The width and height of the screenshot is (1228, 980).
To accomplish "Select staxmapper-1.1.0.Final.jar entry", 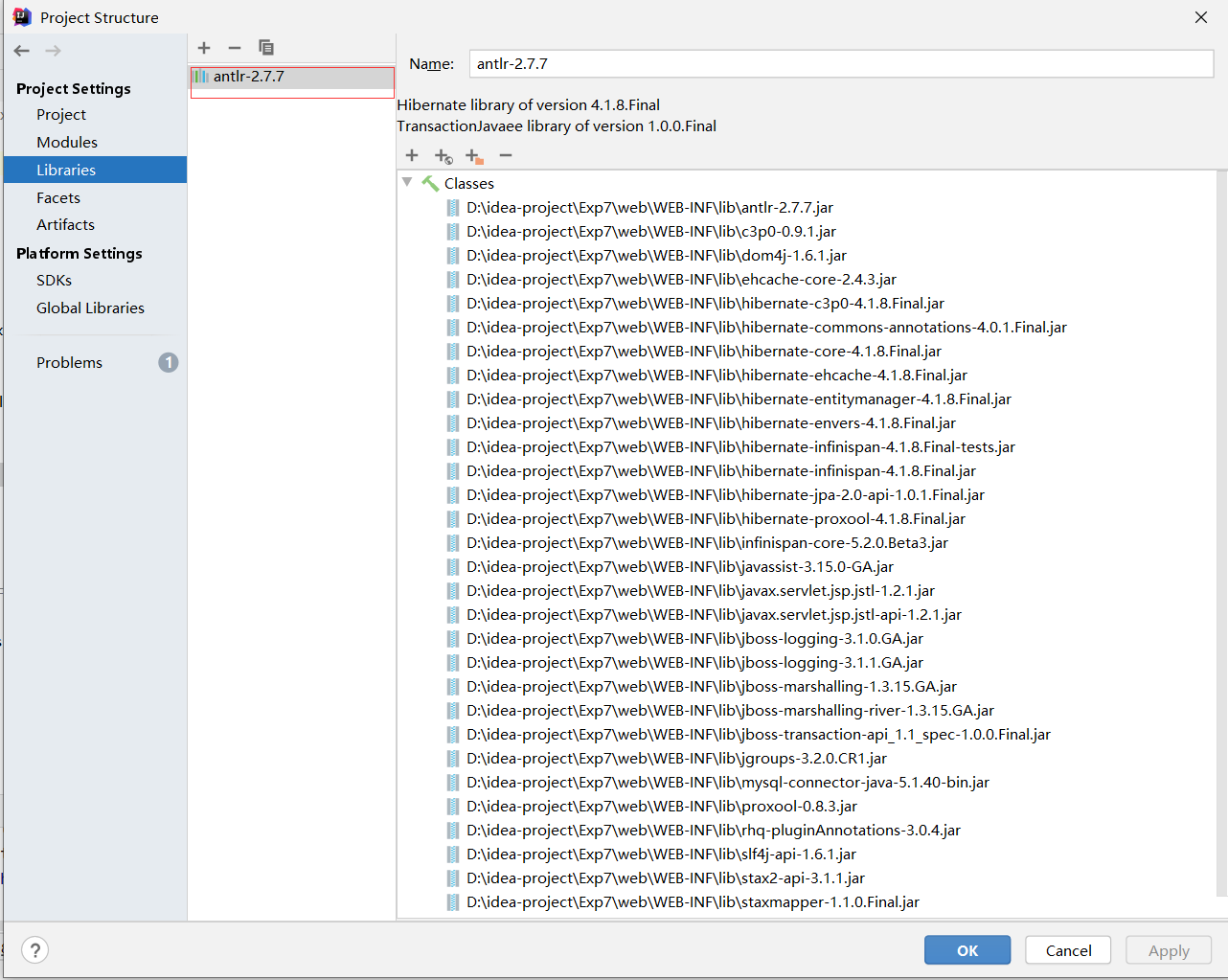I will 693,902.
